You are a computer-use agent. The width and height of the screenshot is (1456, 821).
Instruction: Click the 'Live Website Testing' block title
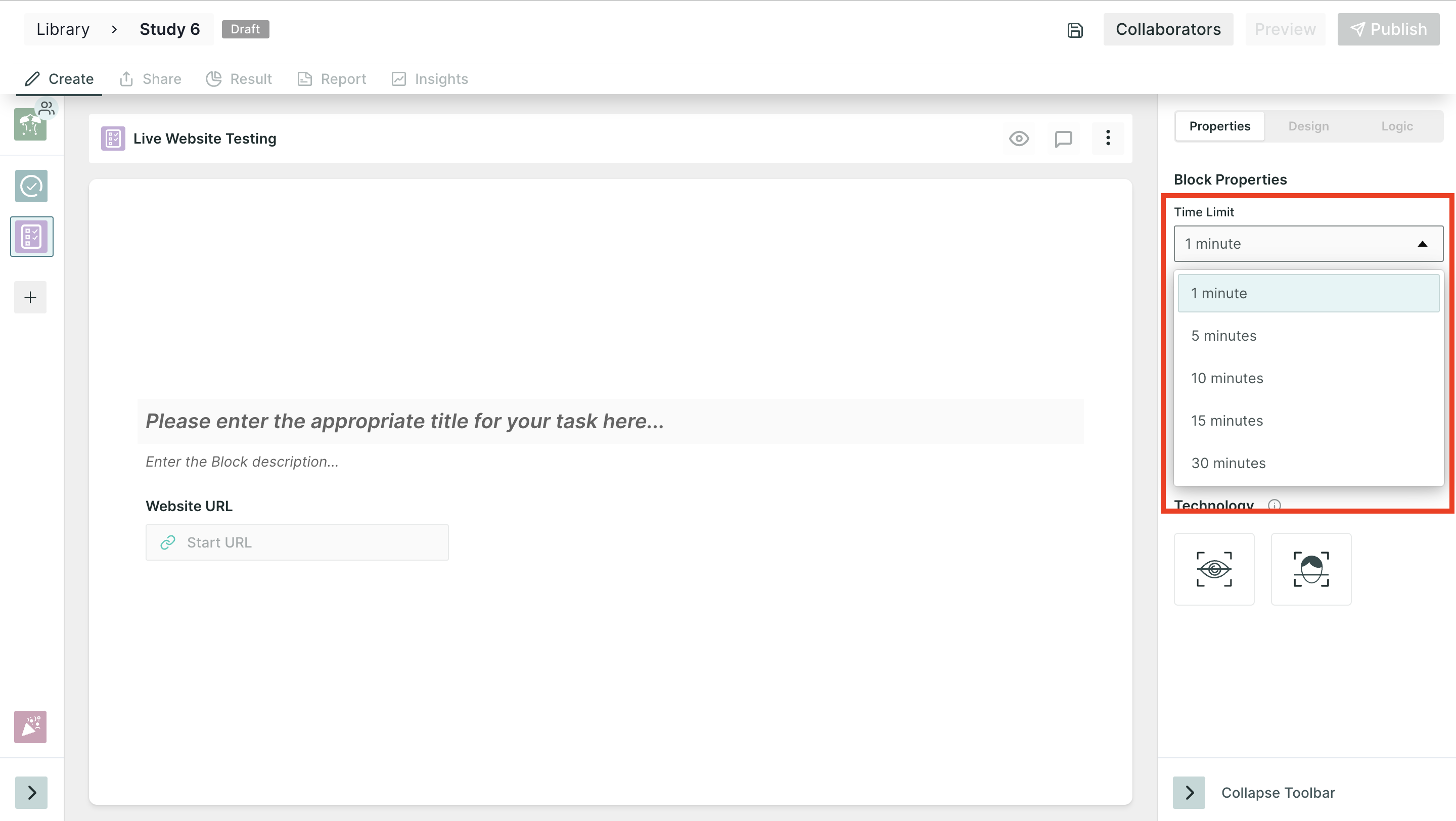pos(205,139)
